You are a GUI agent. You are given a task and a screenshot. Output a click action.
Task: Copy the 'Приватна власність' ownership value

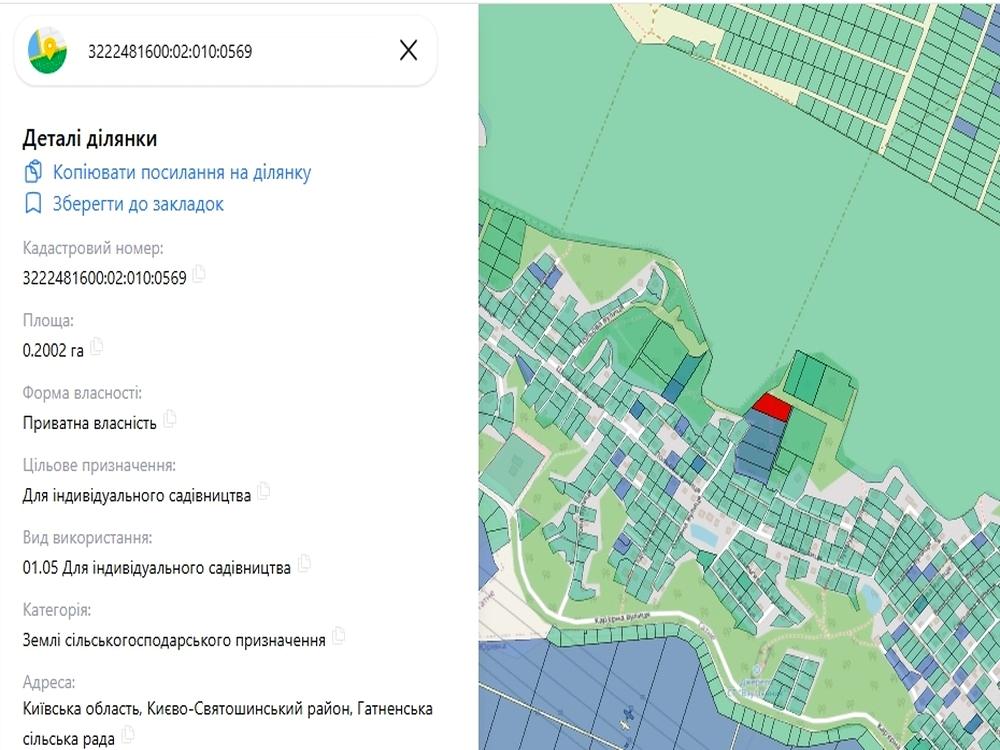[170, 419]
